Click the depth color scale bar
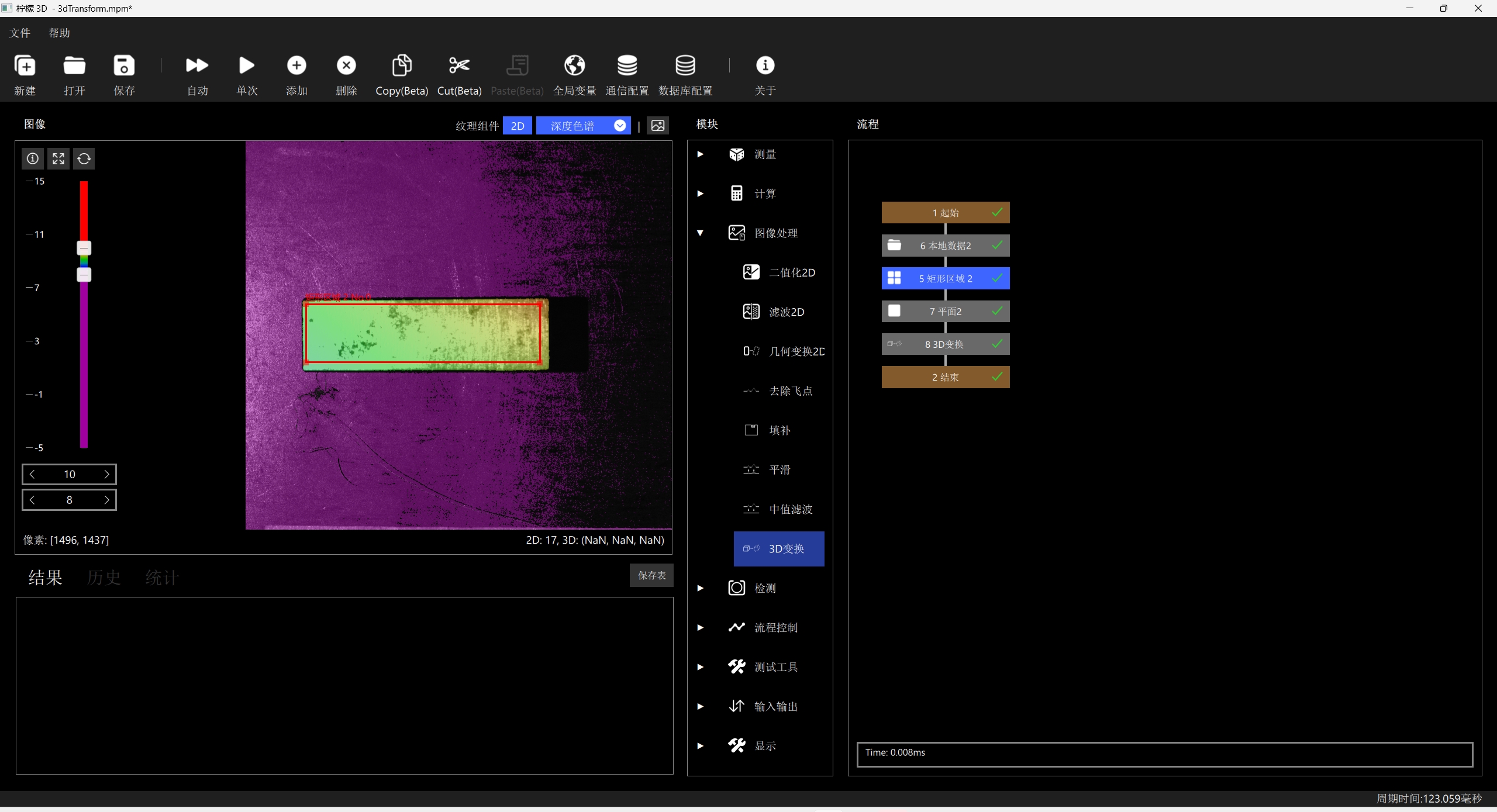This screenshot has width=1497, height=812. pyautogui.click(x=84, y=315)
